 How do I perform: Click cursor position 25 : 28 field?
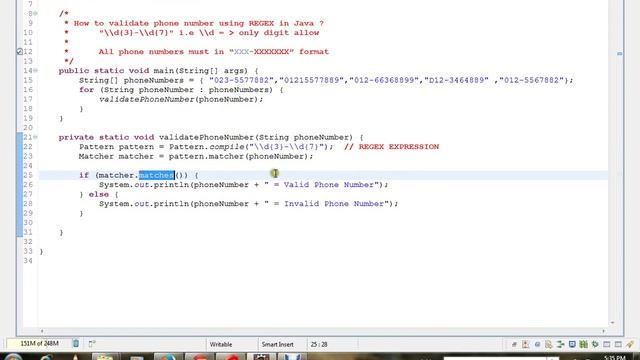pos(319,344)
